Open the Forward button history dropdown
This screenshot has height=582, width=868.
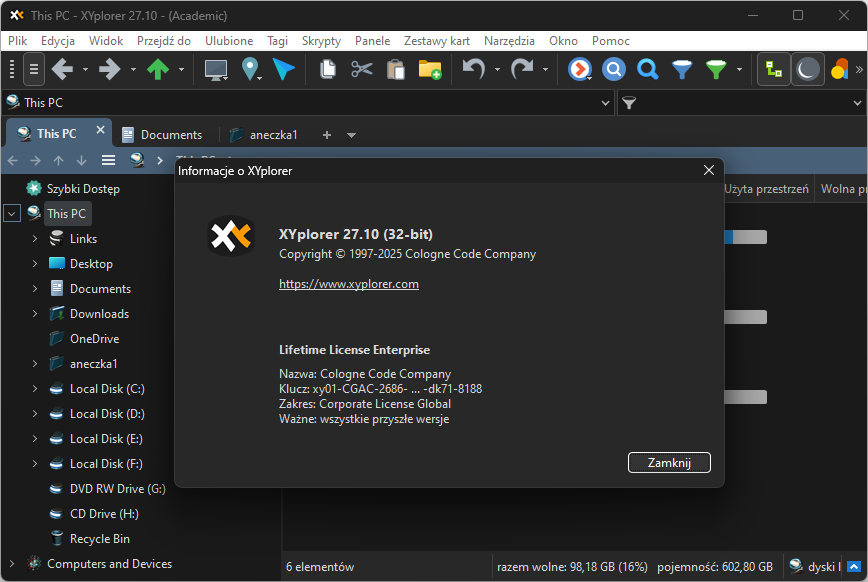coord(133,70)
